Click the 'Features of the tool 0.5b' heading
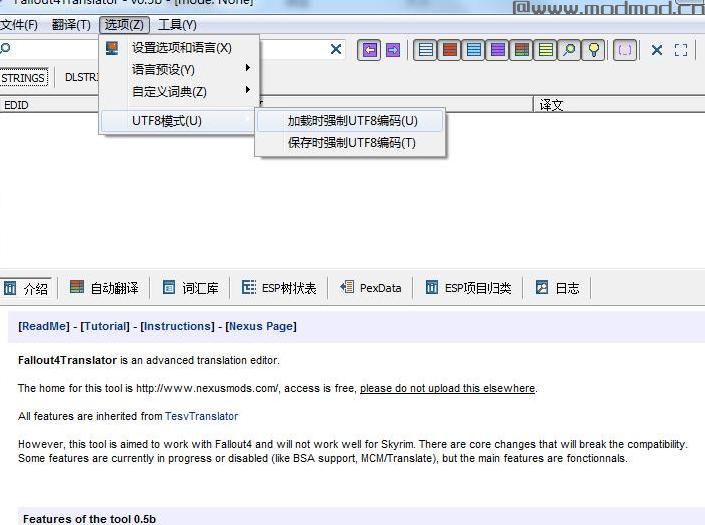Image resolution: width=705 pixels, height=525 pixels. tap(89, 519)
